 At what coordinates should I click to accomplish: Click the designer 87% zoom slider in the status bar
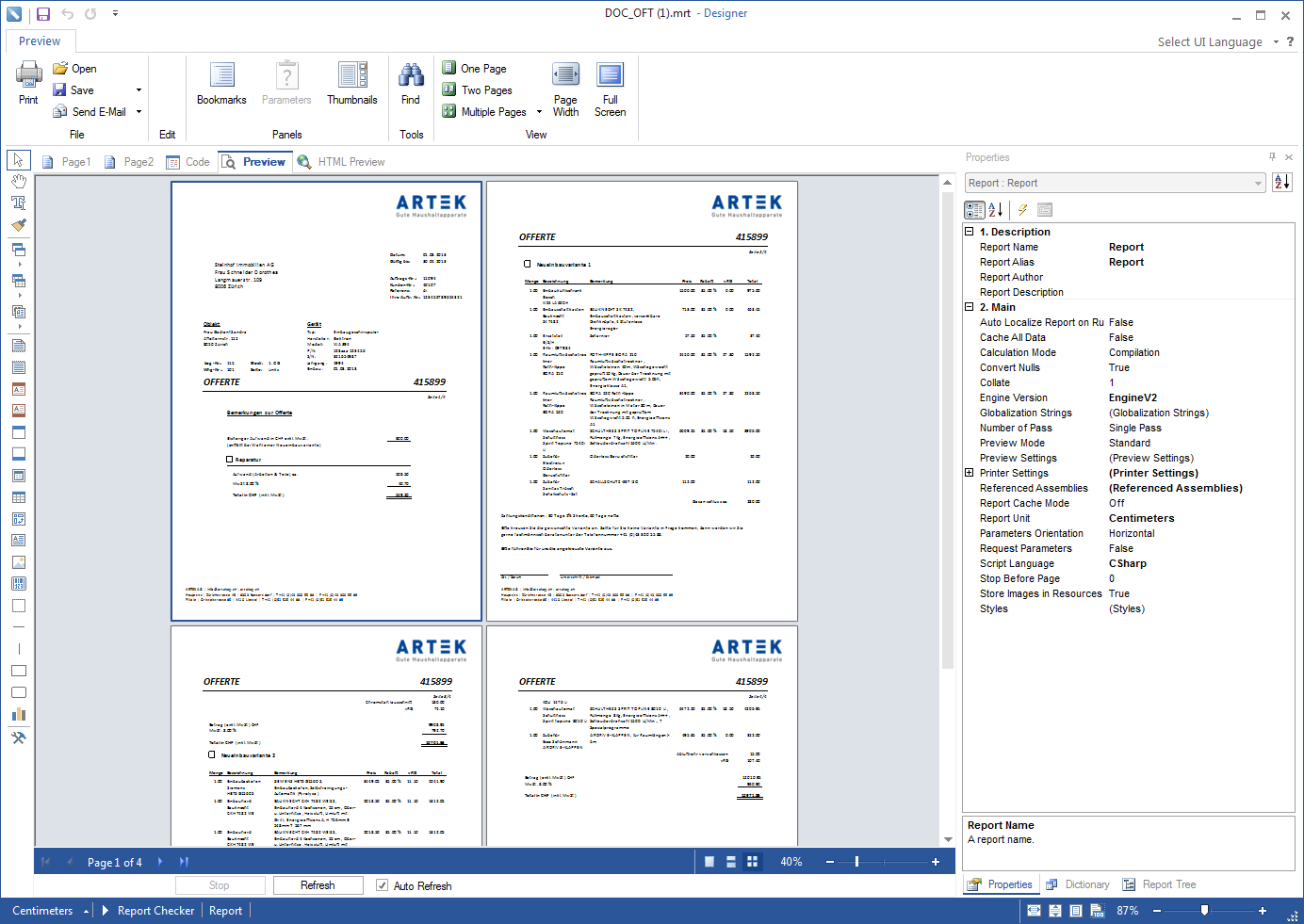(1209, 911)
